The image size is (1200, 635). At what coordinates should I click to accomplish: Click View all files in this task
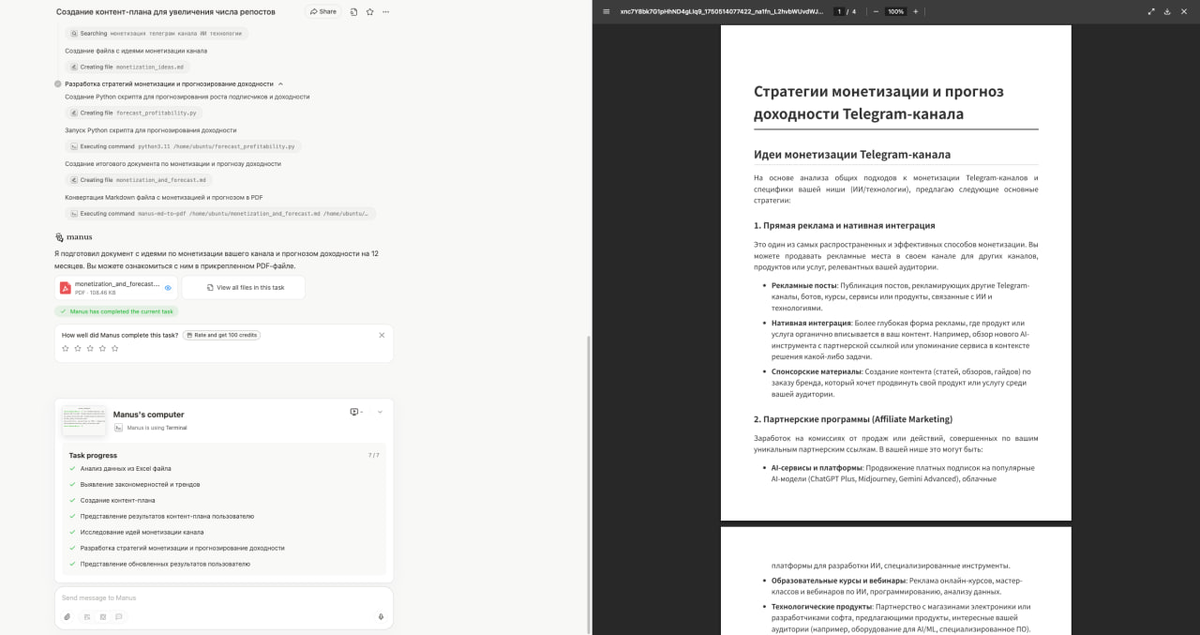point(243,287)
